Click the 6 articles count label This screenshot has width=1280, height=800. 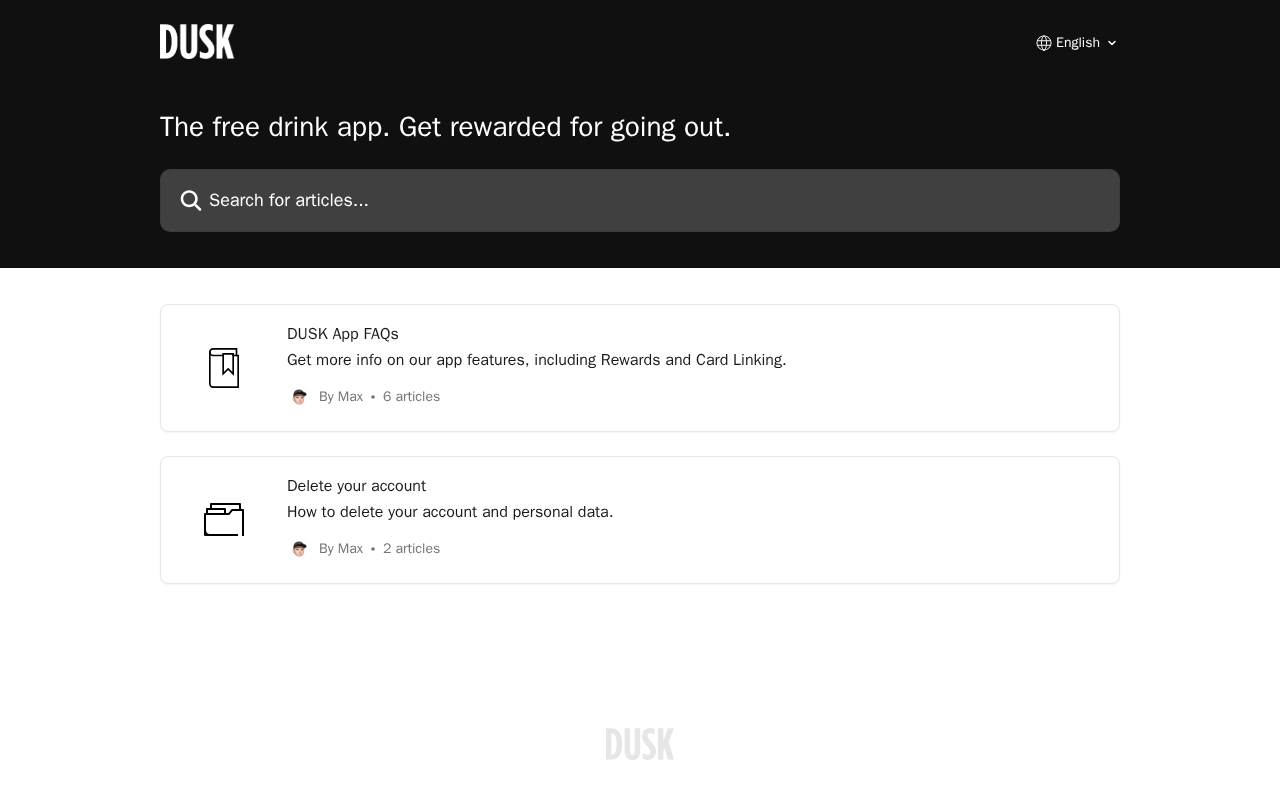pyautogui.click(x=411, y=397)
